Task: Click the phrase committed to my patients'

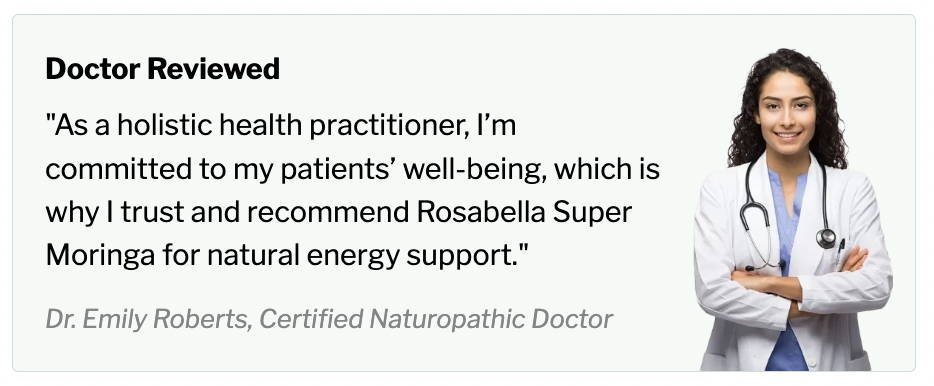Action: pos(222,170)
